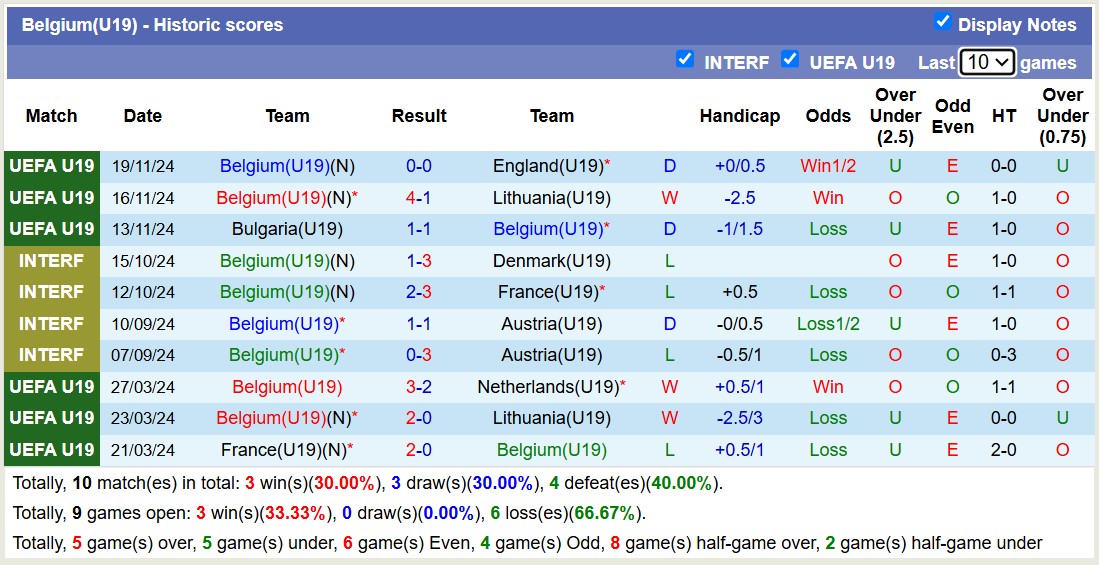Click the England(U19) team name
This screenshot has height=565, width=1099.
pyautogui.click(x=548, y=166)
